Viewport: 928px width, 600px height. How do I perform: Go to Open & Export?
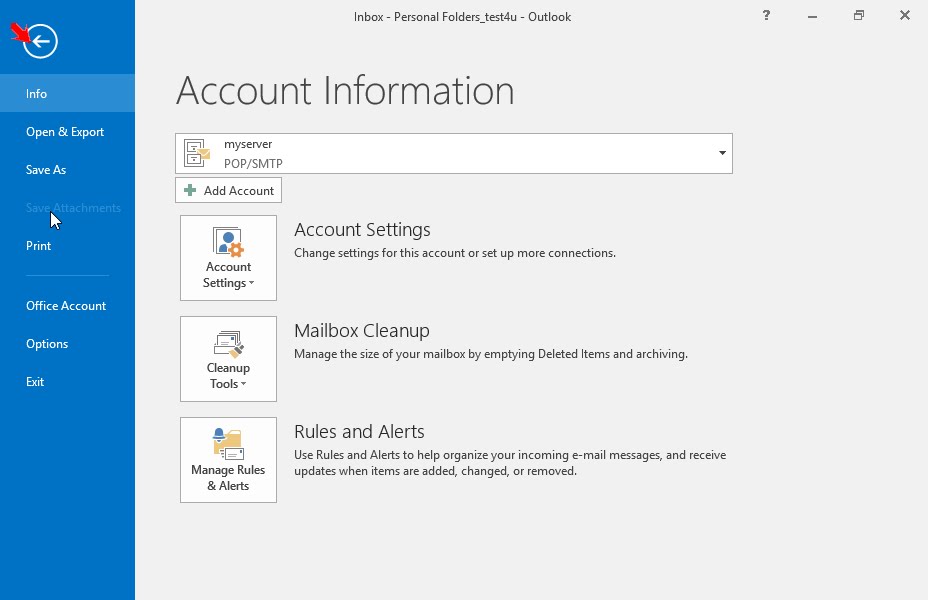[x=67, y=131]
